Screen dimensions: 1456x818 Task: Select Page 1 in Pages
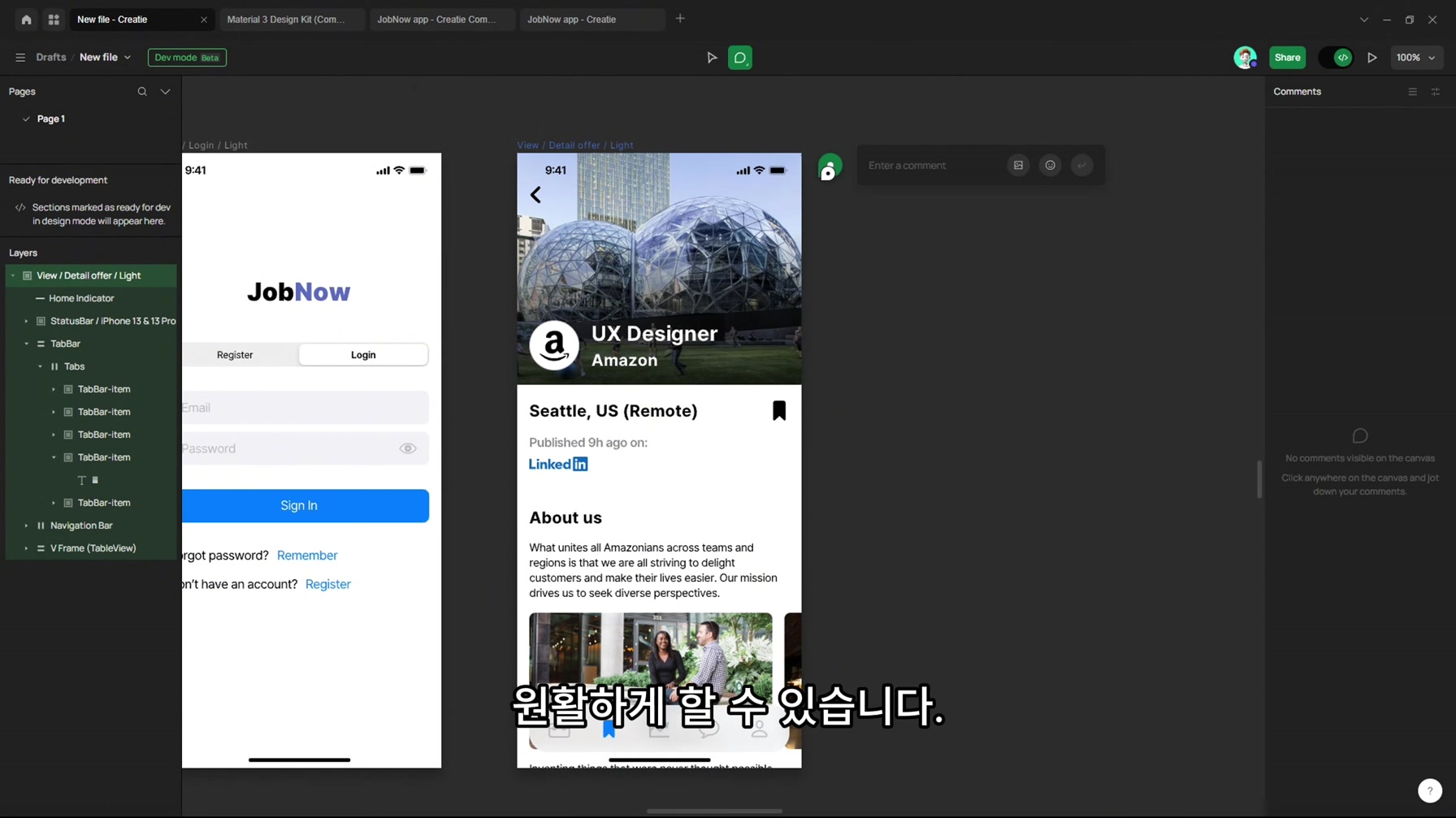coord(51,119)
